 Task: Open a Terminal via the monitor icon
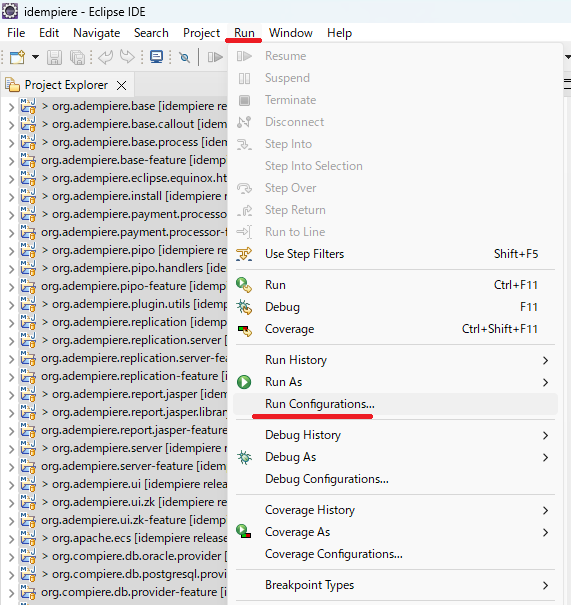click(x=156, y=57)
